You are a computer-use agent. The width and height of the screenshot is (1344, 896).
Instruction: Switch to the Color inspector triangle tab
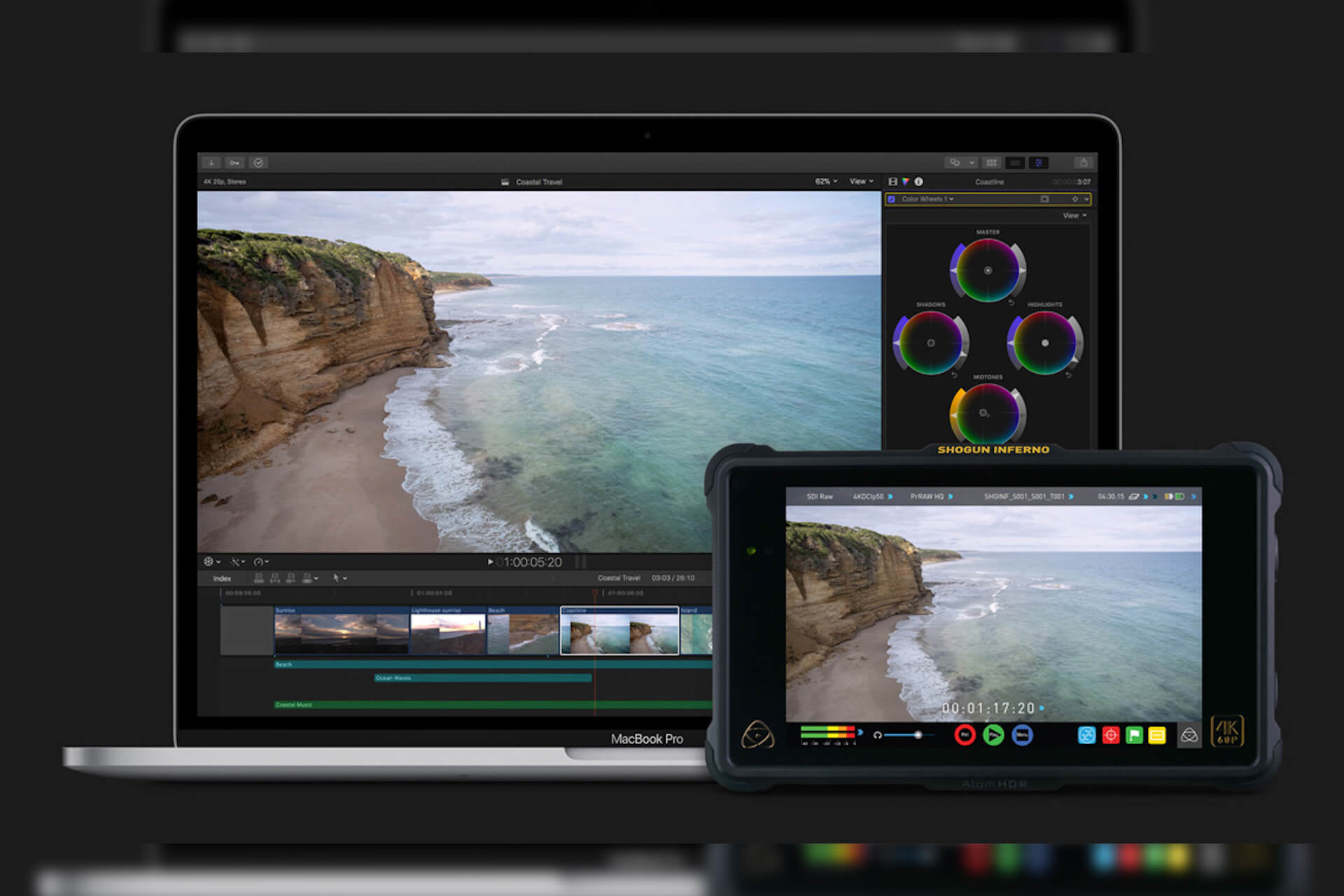click(x=906, y=181)
